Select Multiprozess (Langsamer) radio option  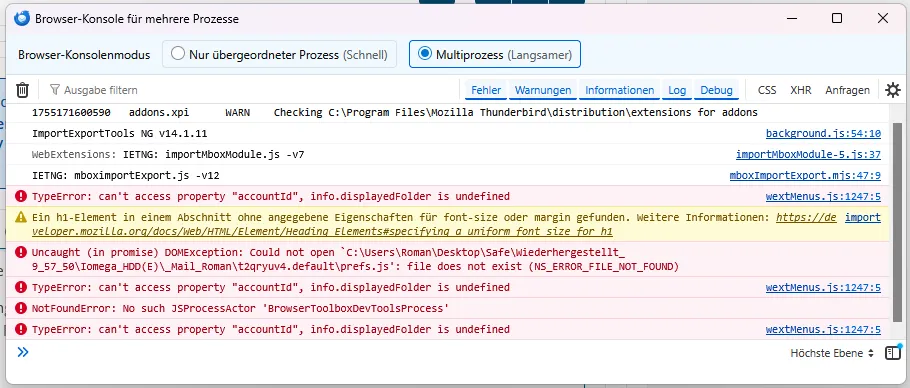point(494,55)
